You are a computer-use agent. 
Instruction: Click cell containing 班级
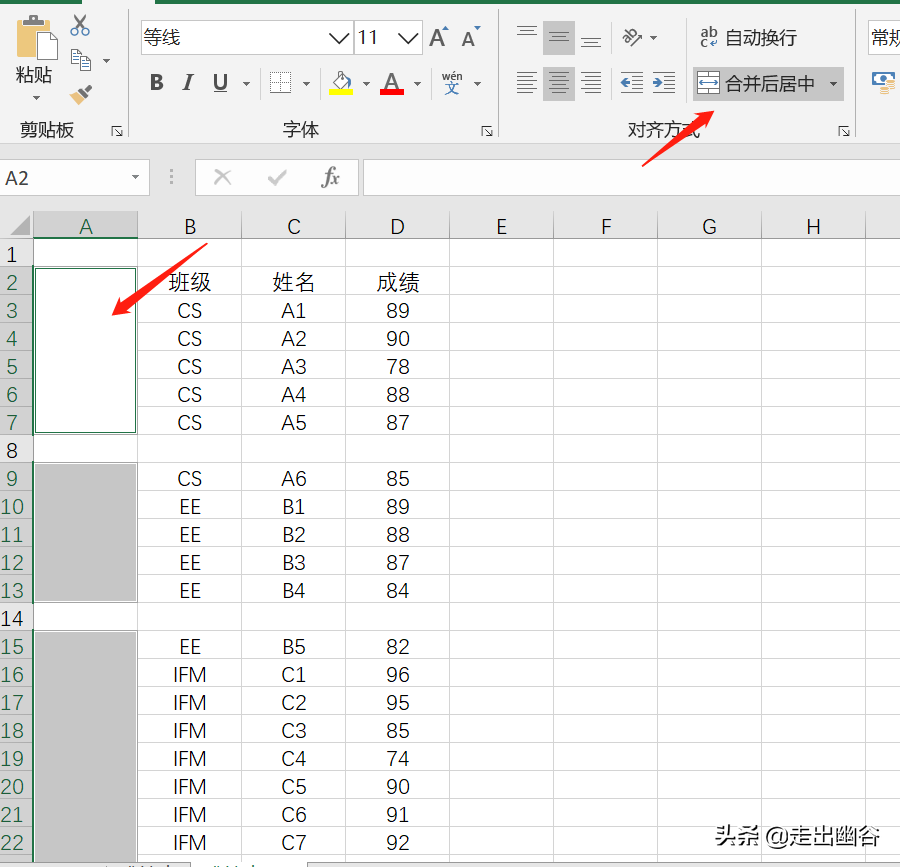(190, 282)
